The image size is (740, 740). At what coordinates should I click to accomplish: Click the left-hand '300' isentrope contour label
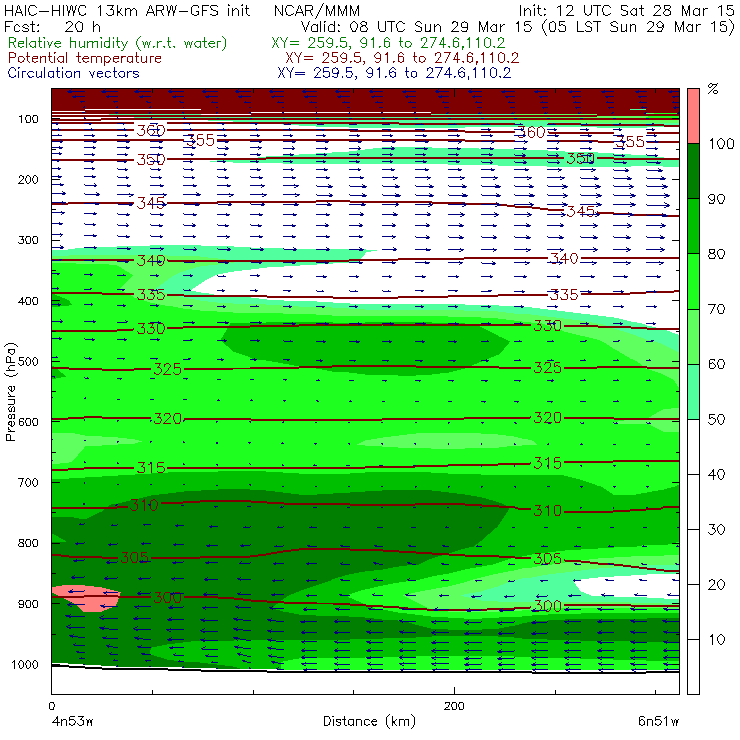(168, 597)
